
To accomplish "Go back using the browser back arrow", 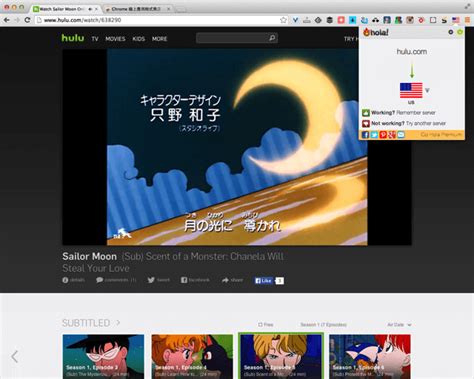I will [x=7, y=20].
